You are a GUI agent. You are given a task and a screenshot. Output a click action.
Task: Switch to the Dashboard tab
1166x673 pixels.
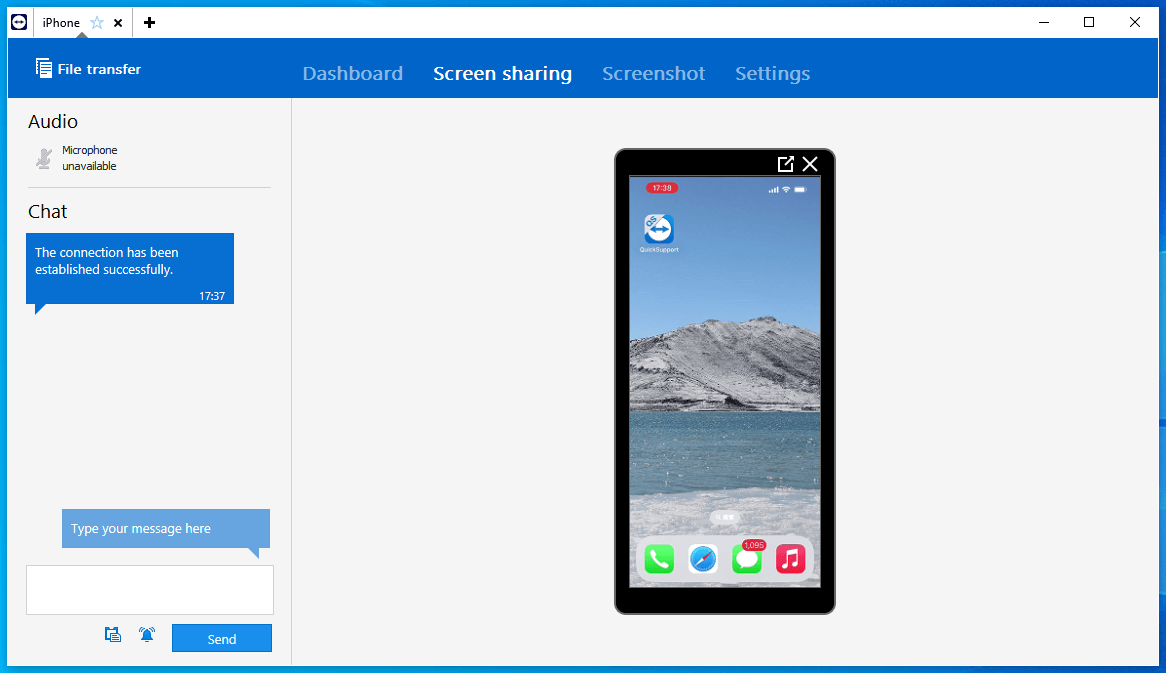pos(352,74)
